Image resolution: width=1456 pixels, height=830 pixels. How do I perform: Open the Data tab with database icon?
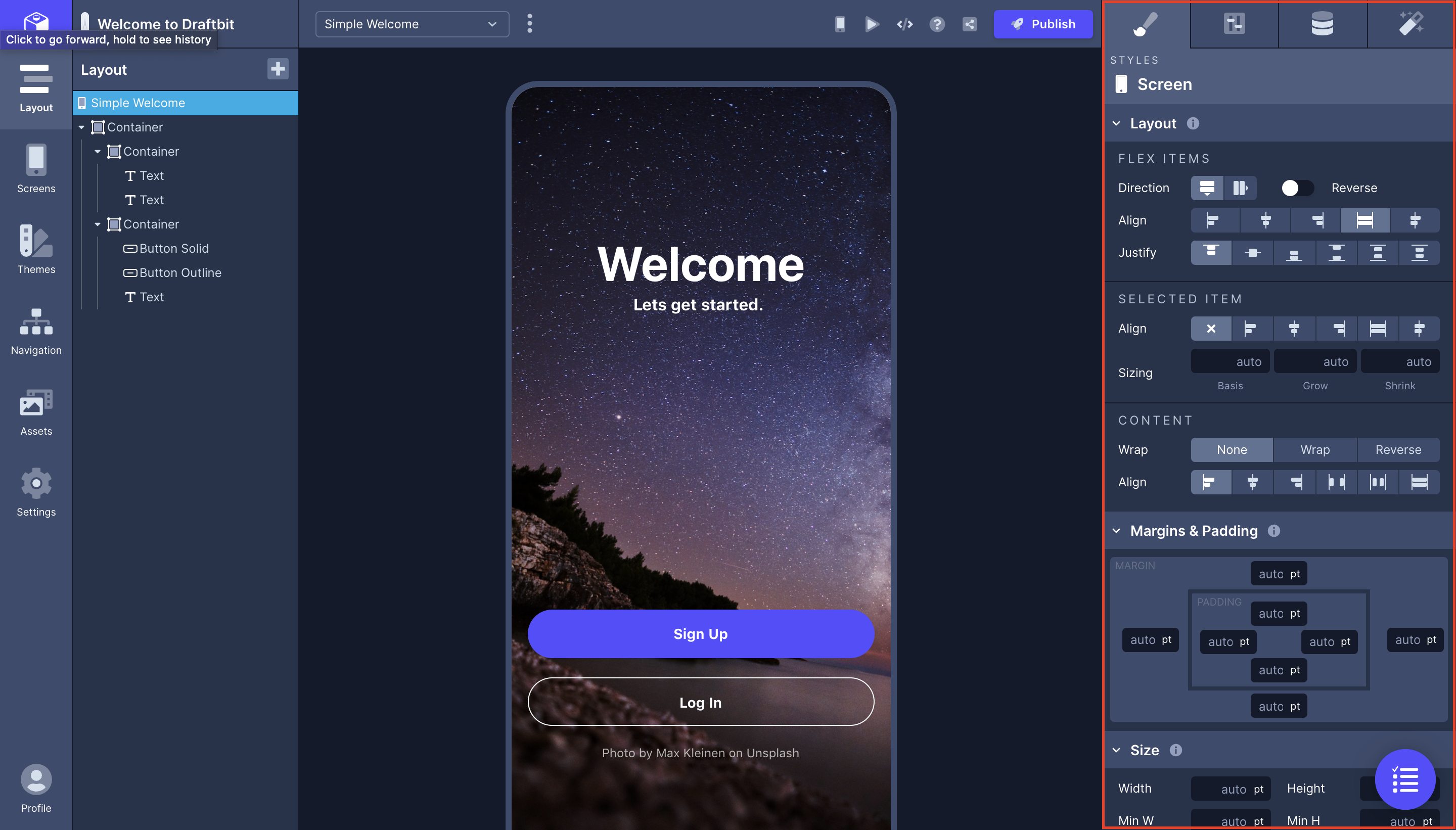click(1322, 24)
